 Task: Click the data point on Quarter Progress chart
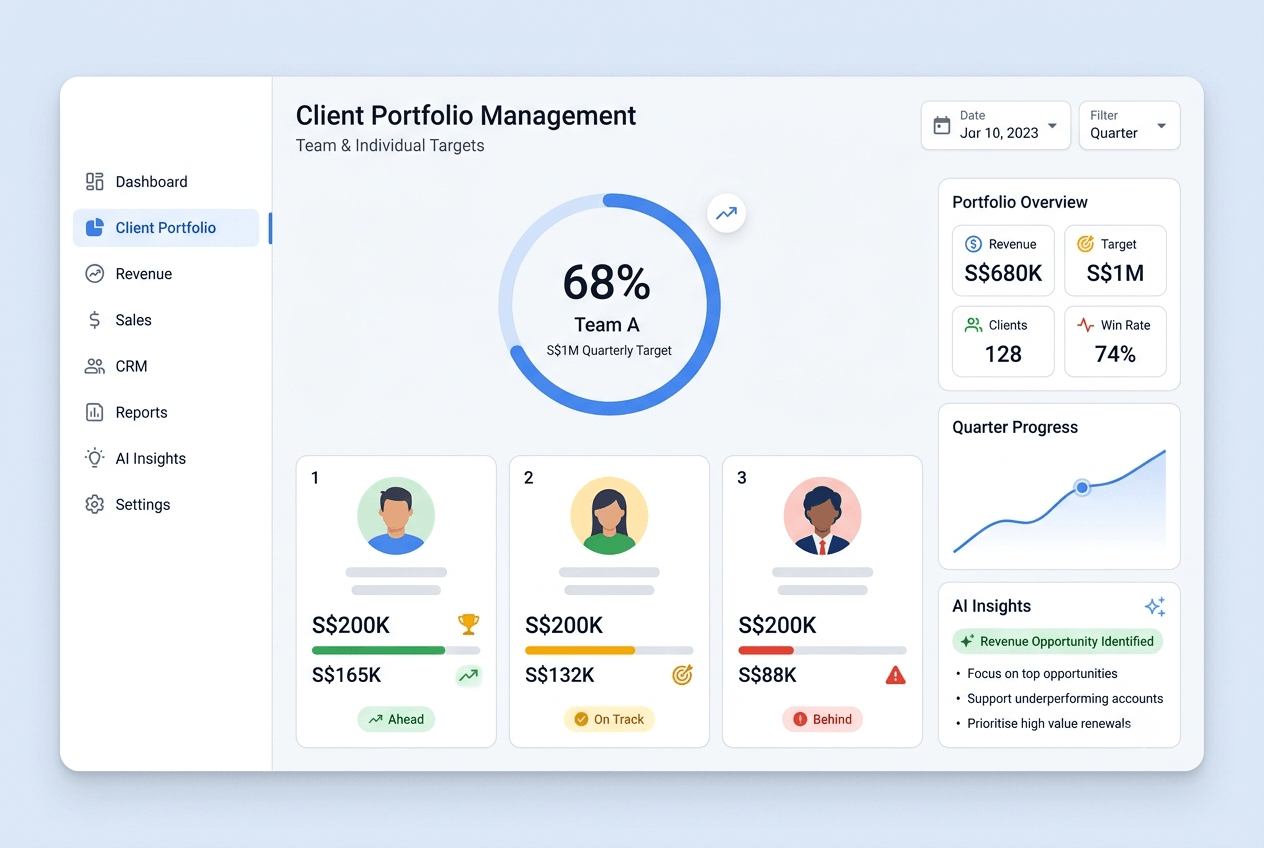pos(1082,488)
